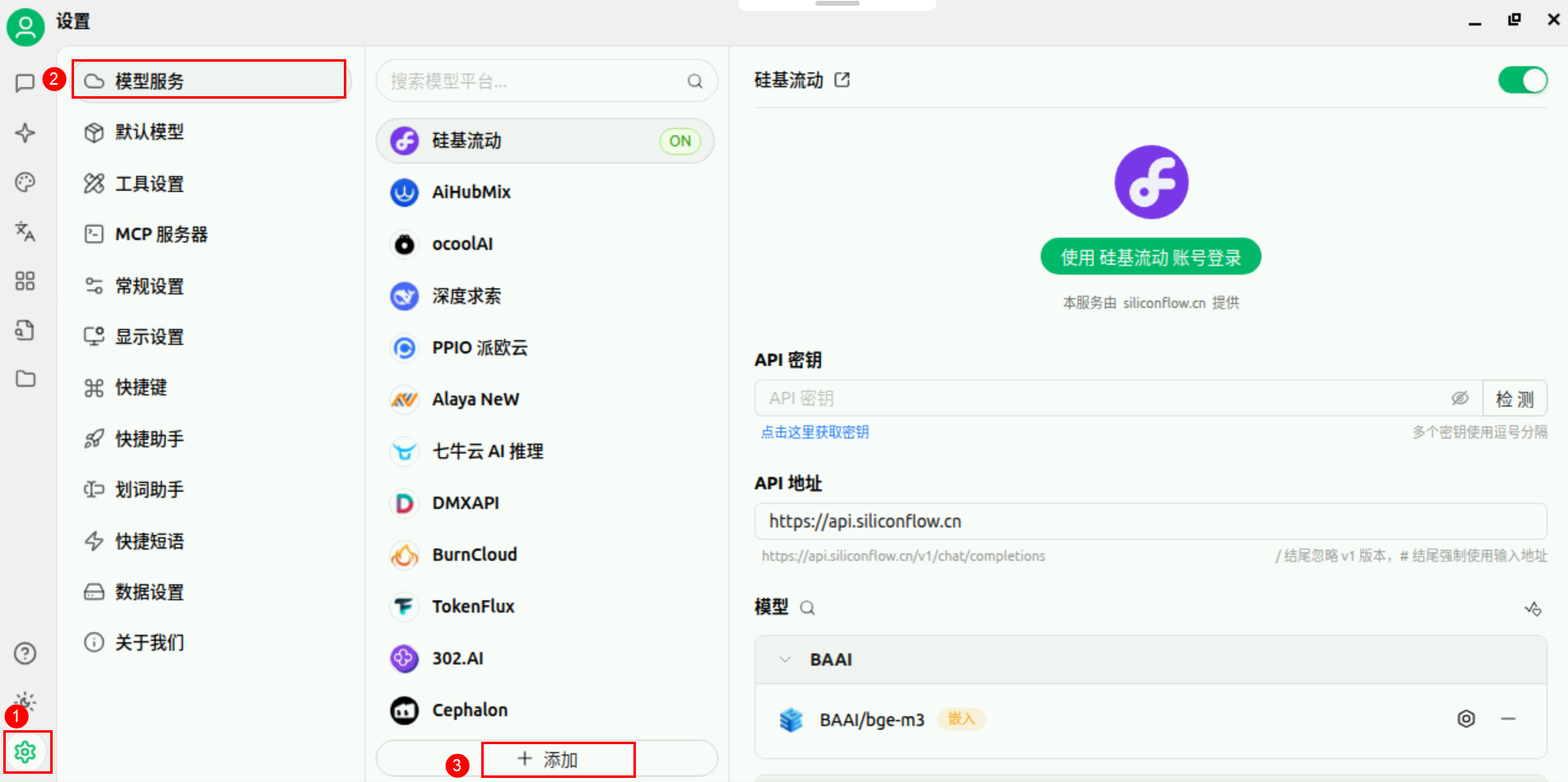Viewport: 1568px width, 782px height.
Task: Select the DMXAPI provider
Action: (545, 503)
